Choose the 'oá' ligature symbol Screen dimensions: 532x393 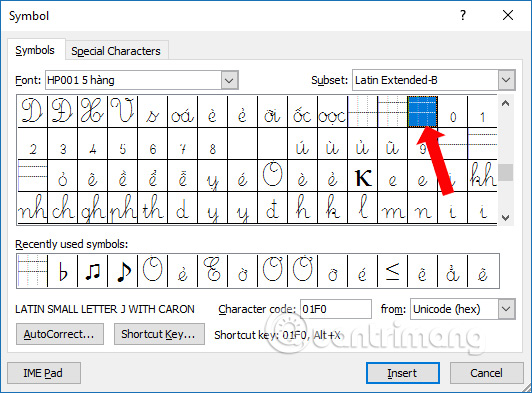point(182,111)
